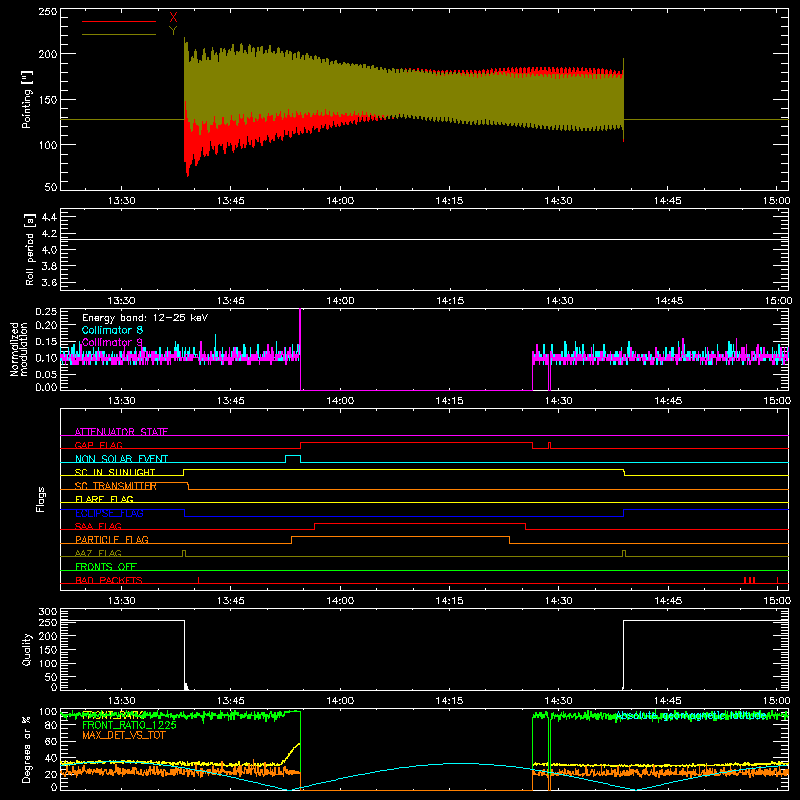The height and width of the screenshot is (800, 800).
Task: Click 13:30 label below the Pointing plot
Action: pyautogui.click(x=122, y=201)
